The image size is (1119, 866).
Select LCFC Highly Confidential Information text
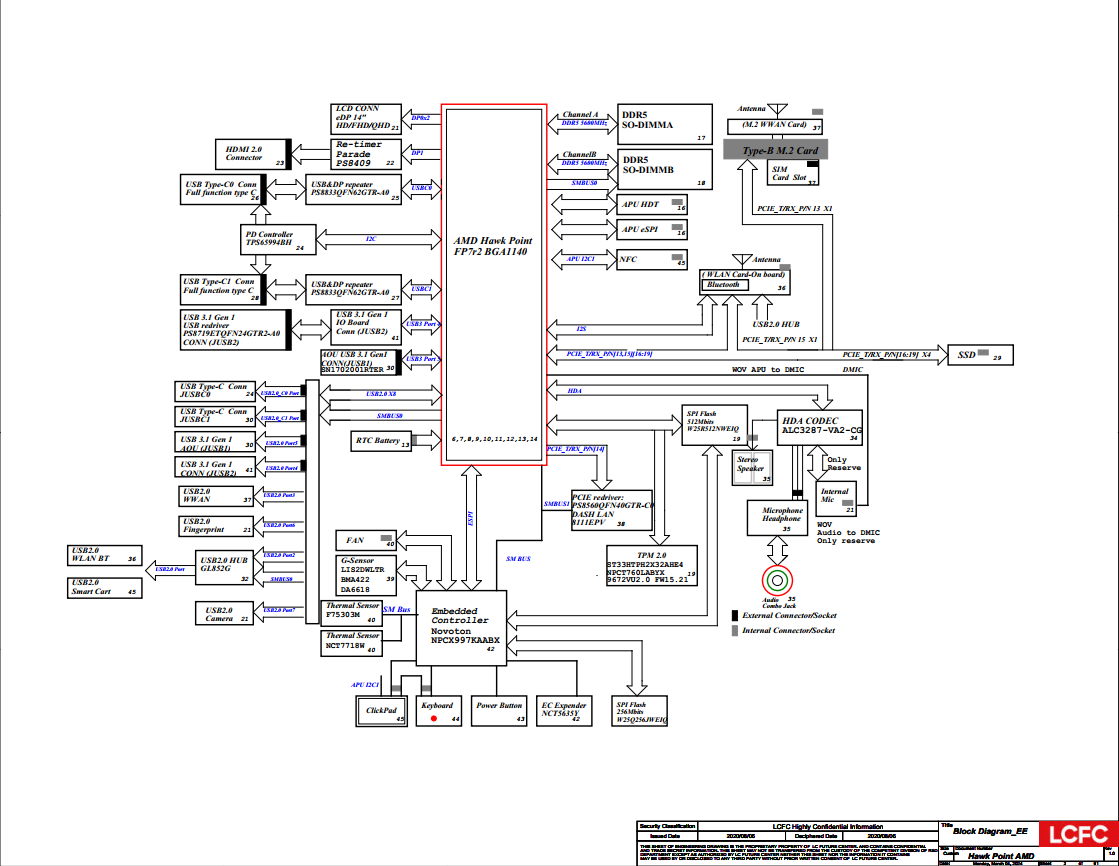828,827
